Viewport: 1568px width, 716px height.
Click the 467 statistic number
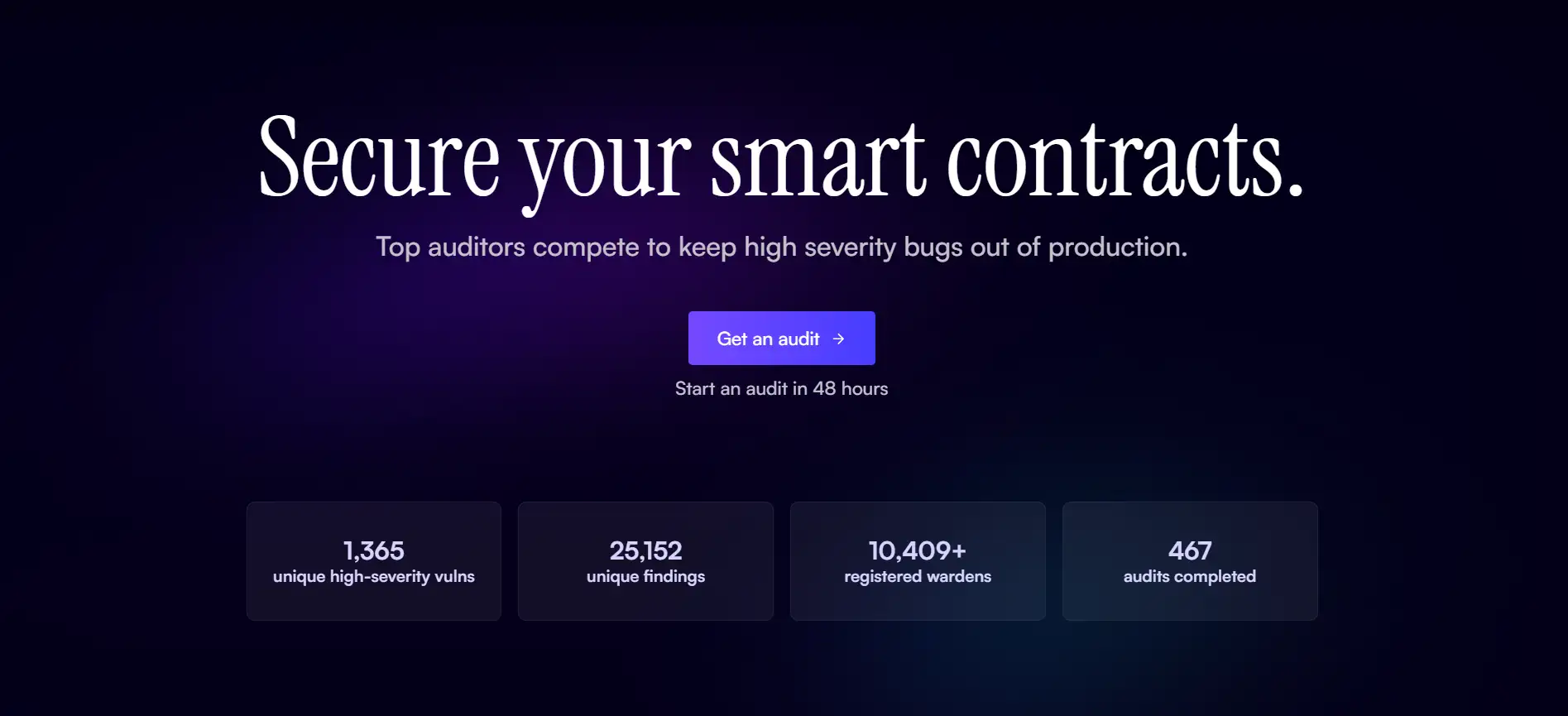click(x=1190, y=550)
